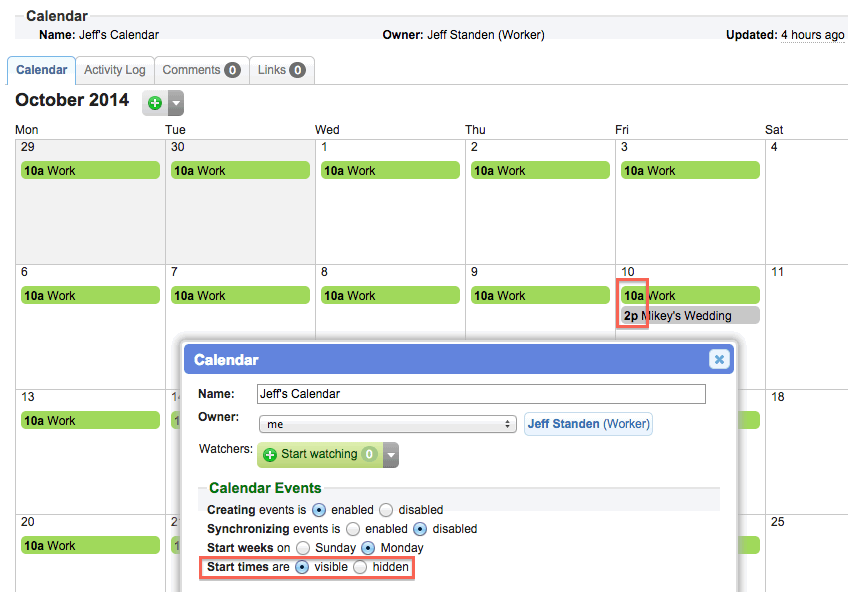This screenshot has width=848, height=592.
Task: Open 10a Work event on September 30
Action: 240,170
